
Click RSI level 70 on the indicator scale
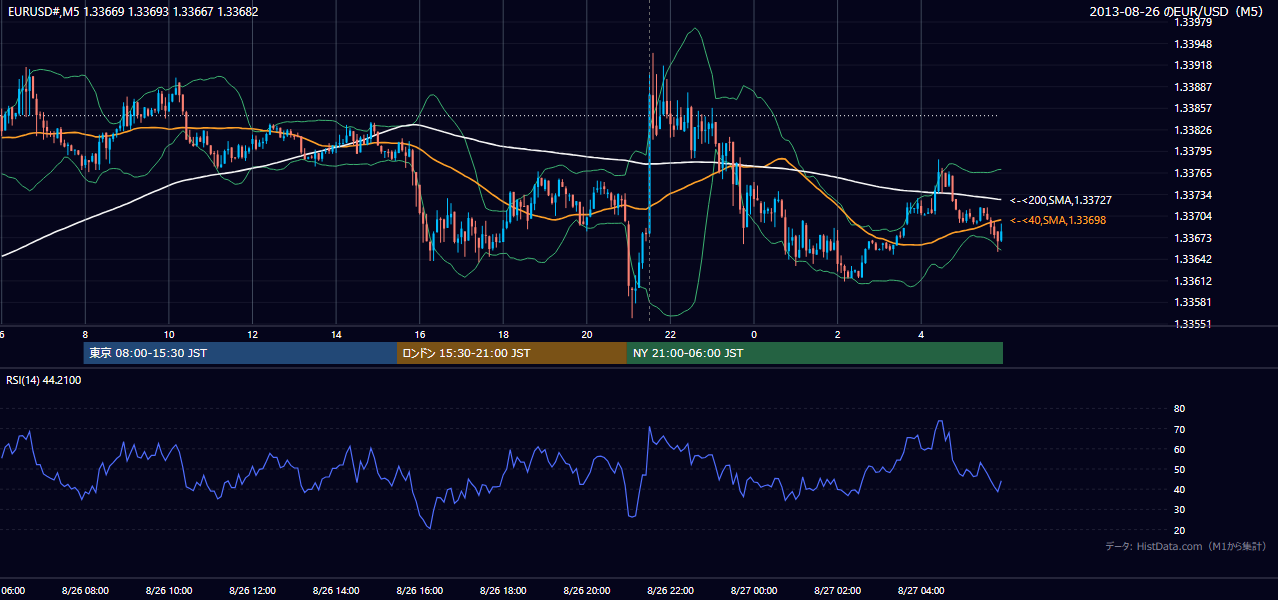click(1179, 429)
